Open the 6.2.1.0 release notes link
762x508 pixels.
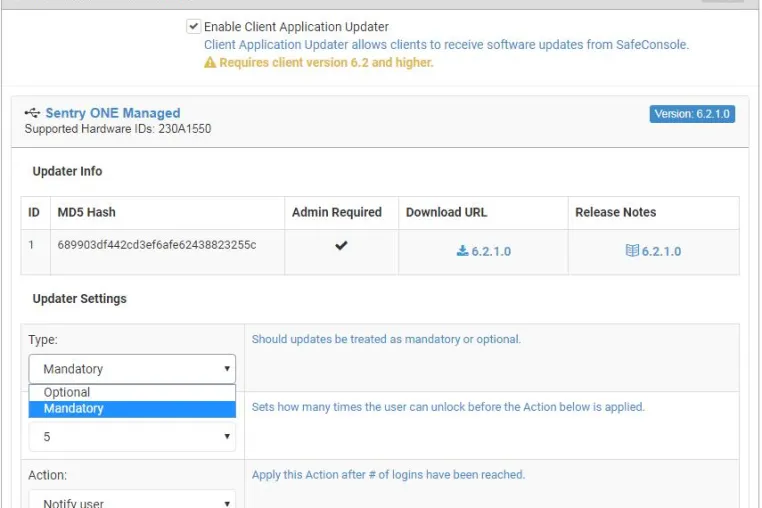point(653,251)
